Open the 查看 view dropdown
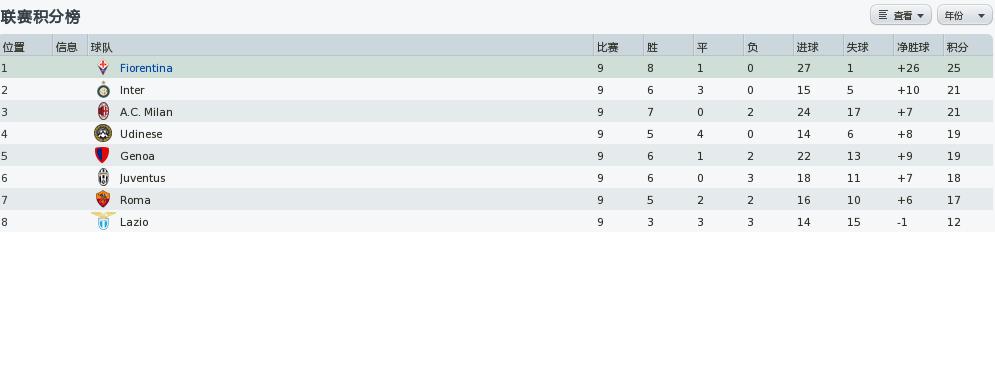Image resolution: width=995 pixels, height=384 pixels. [x=900, y=15]
